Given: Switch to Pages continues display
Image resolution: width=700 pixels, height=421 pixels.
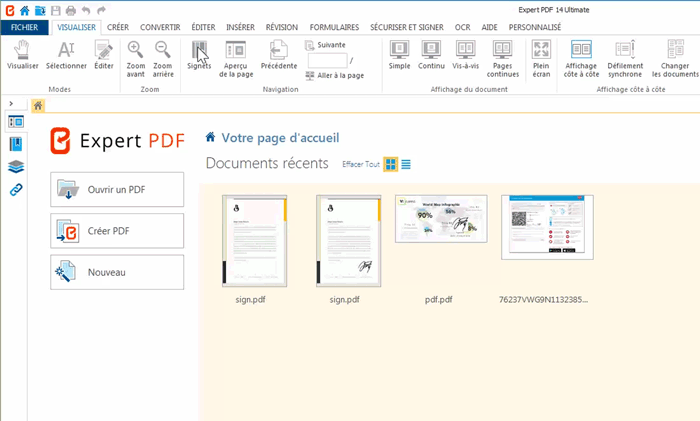Looking at the screenshot, I should (503, 58).
